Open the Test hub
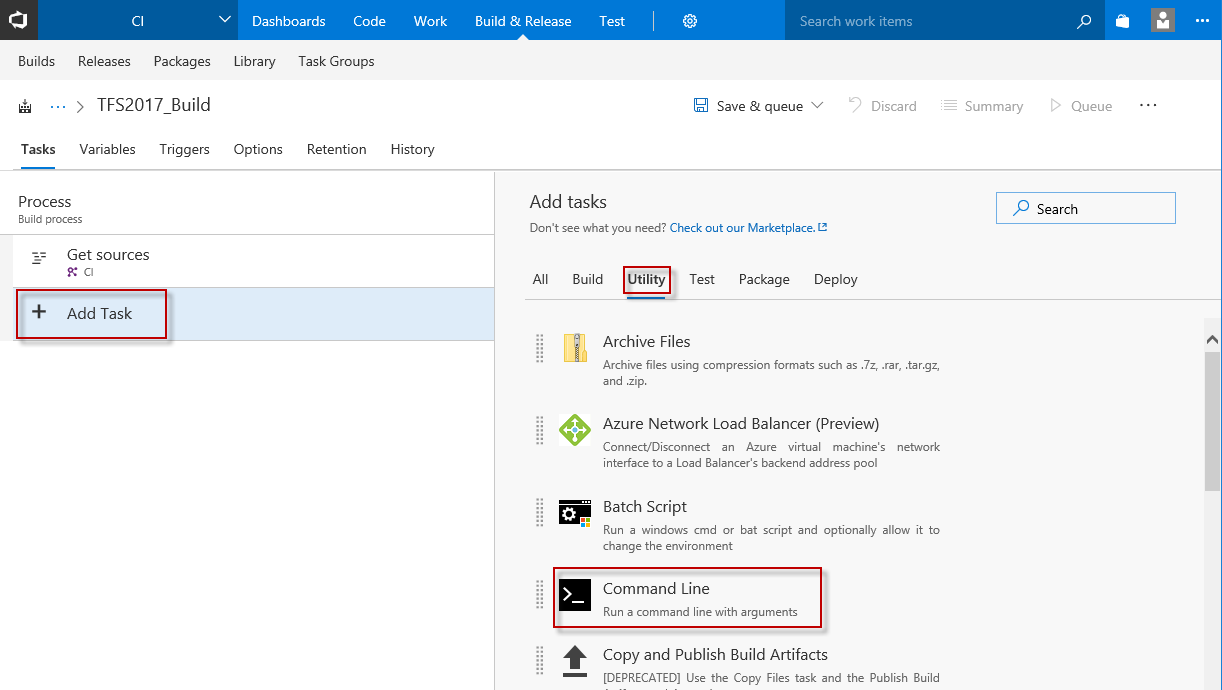Screen dimensions: 1222x690 [x=612, y=21]
